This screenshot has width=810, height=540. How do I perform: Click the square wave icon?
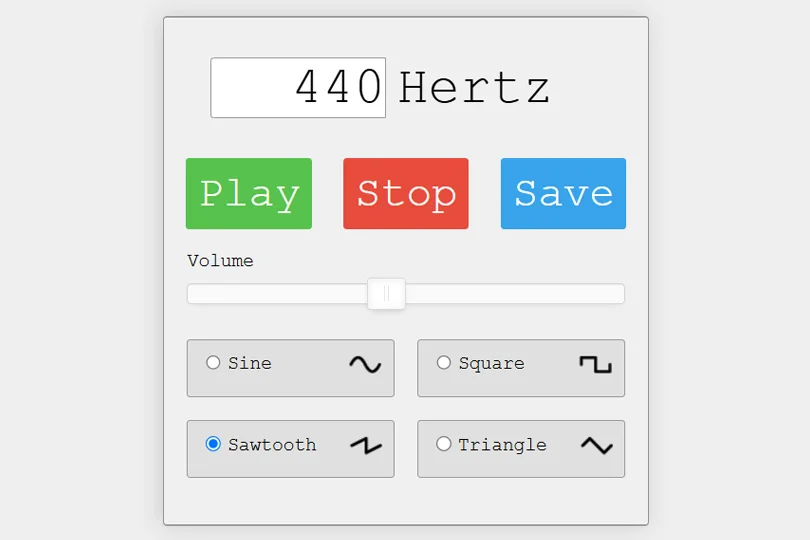pyautogui.click(x=595, y=364)
